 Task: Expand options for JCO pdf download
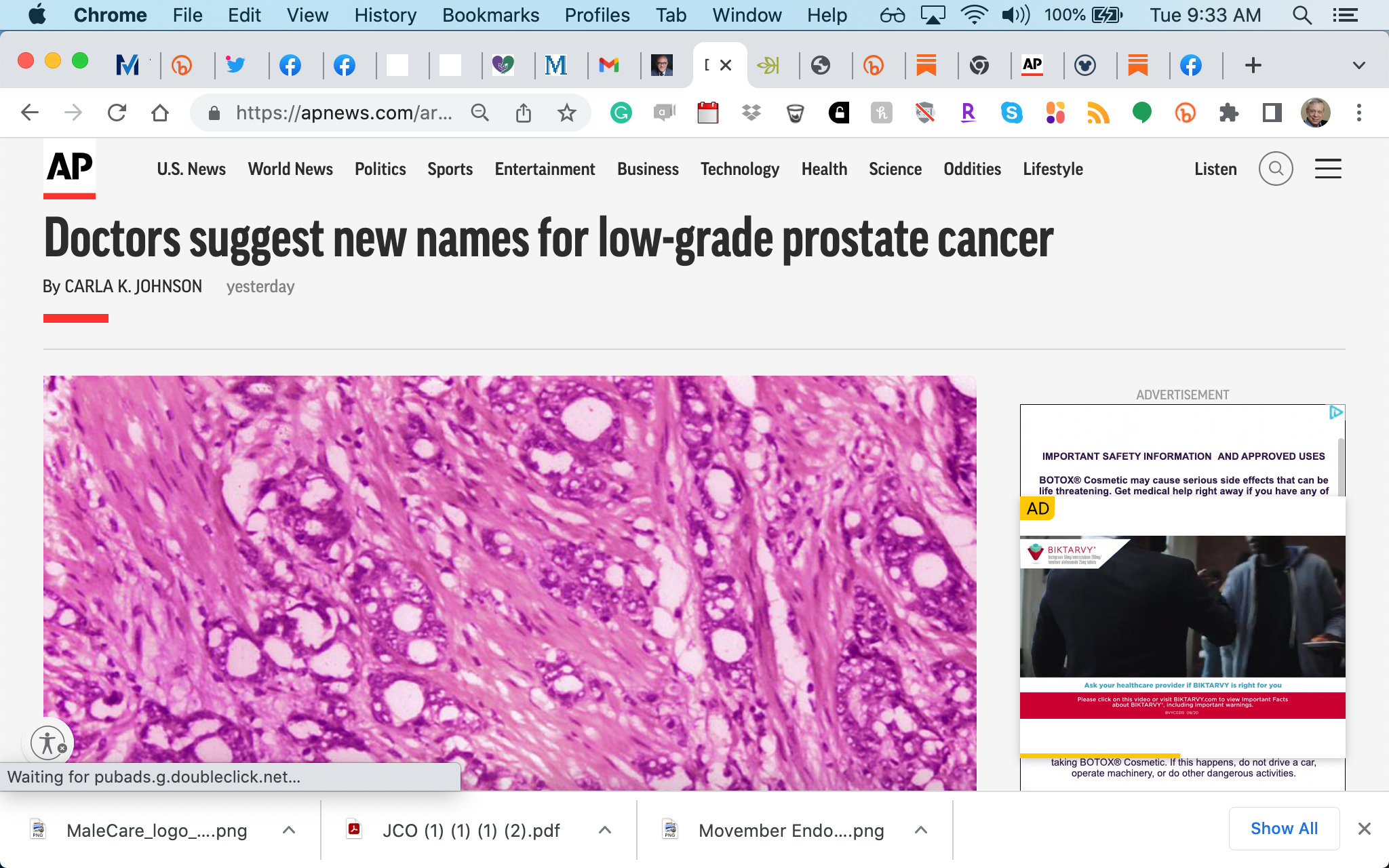[x=605, y=830]
